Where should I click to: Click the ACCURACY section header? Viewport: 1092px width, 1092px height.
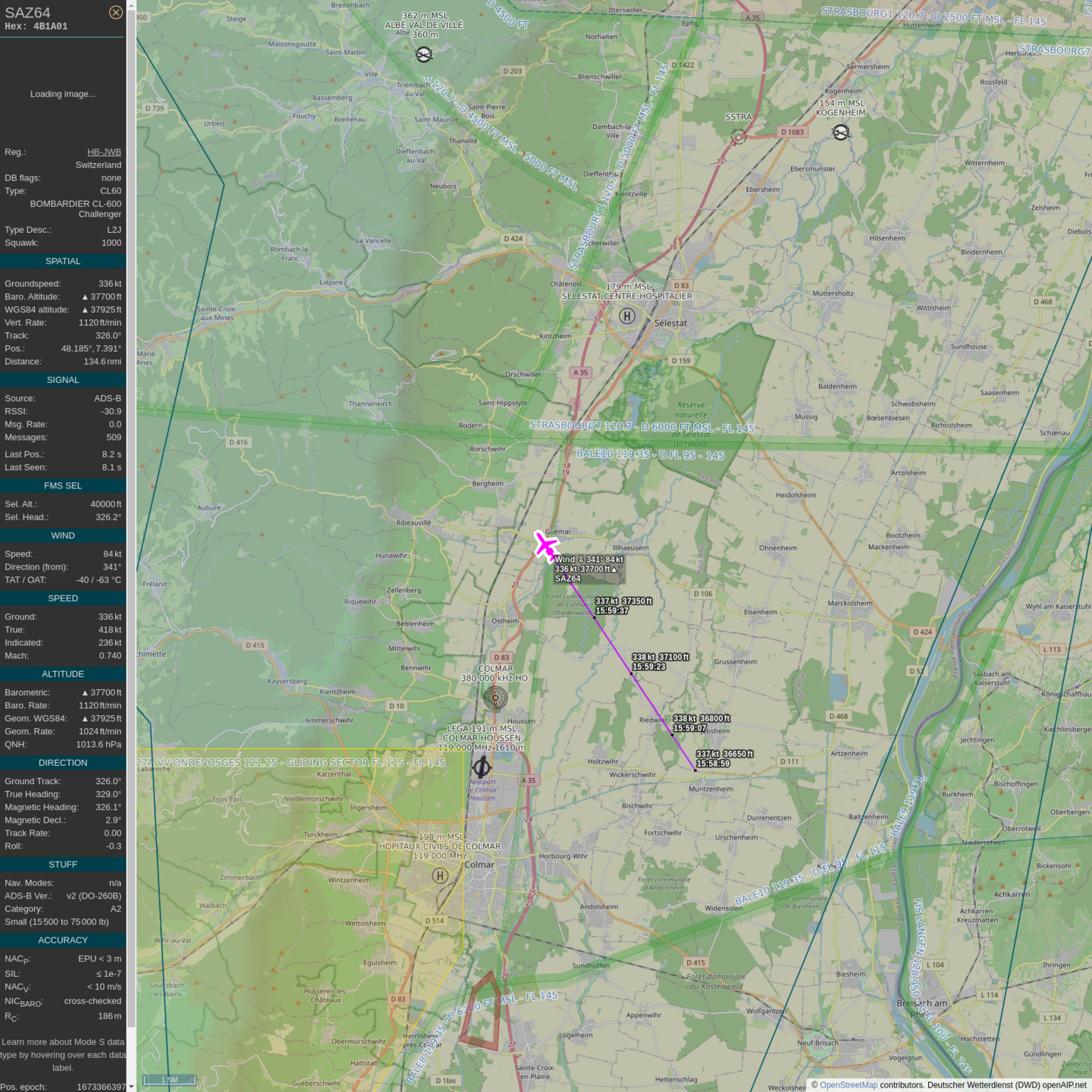coord(63,940)
